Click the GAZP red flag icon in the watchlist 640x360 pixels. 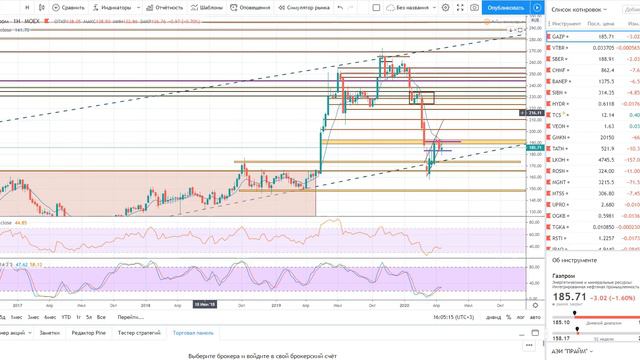[x=549, y=36]
